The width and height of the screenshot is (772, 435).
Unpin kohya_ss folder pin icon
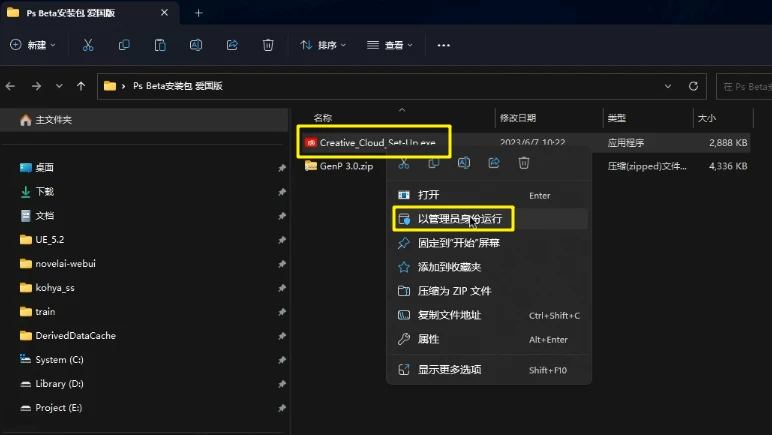(282, 288)
